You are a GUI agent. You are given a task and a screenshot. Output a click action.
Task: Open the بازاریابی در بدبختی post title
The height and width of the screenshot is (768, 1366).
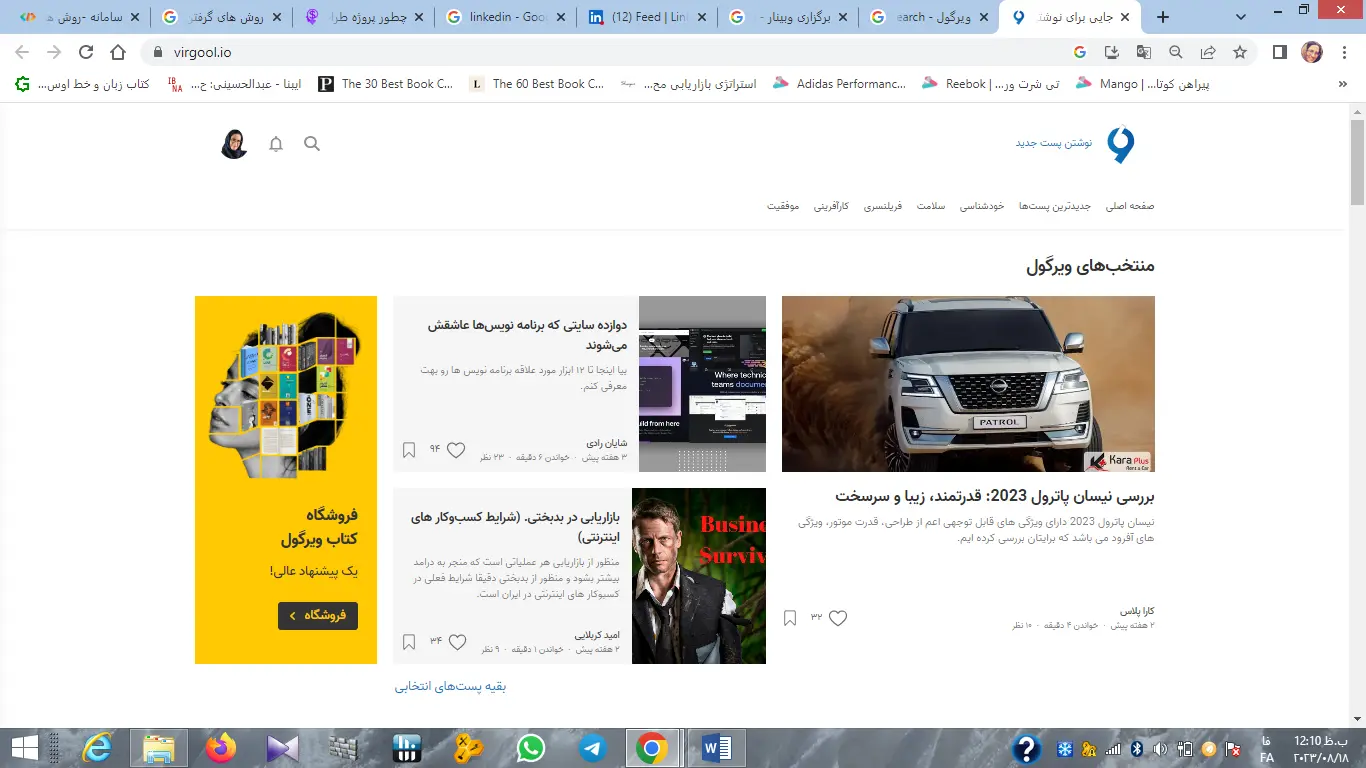coord(516,527)
